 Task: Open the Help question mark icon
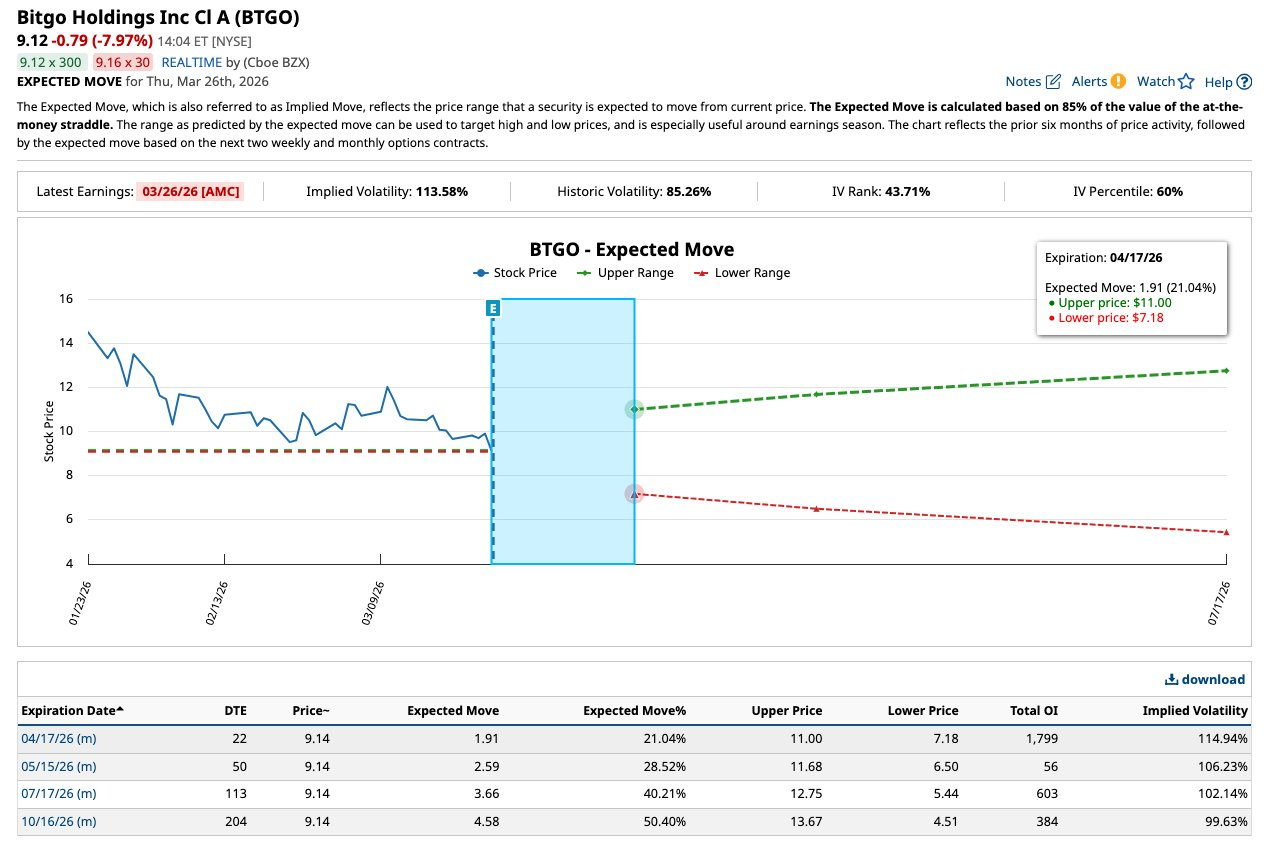(x=1244, y=82)
